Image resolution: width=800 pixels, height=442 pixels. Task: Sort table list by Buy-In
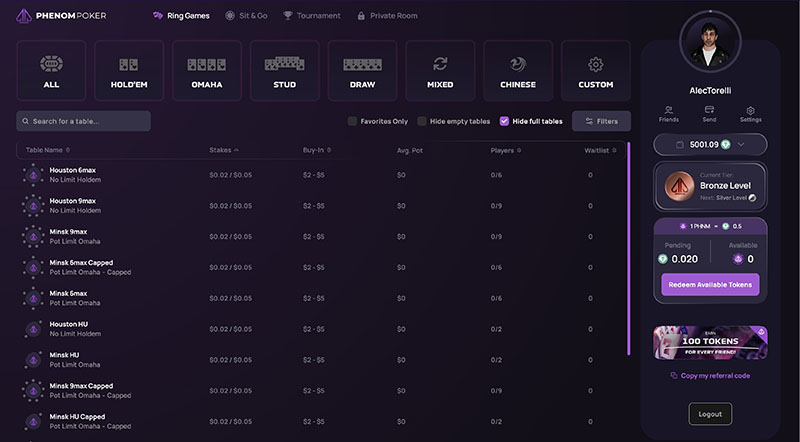pos(317,150)
